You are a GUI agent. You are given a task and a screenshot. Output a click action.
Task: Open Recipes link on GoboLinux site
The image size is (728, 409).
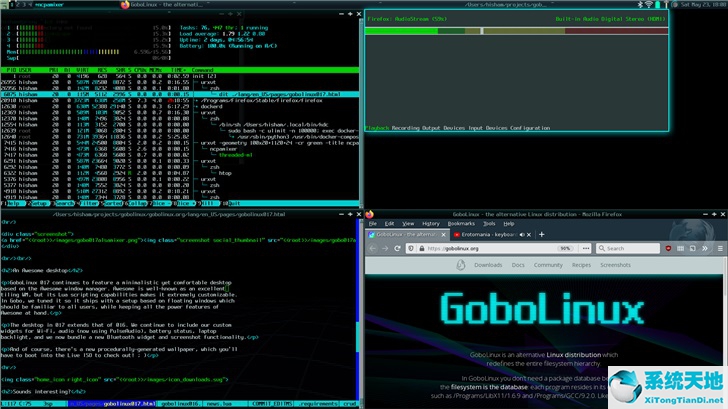(x=581, y=265)
